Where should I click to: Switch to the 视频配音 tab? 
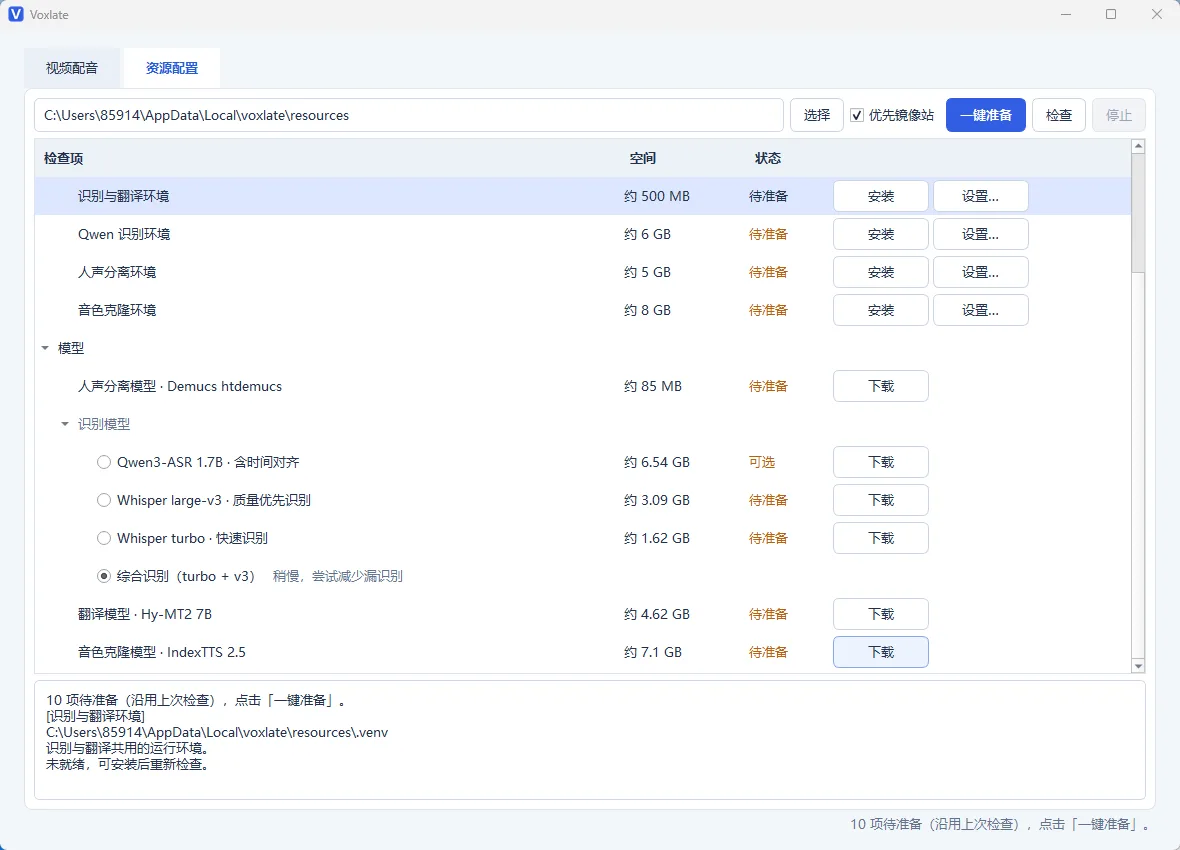pyautogui.click(x=71, y=69)
